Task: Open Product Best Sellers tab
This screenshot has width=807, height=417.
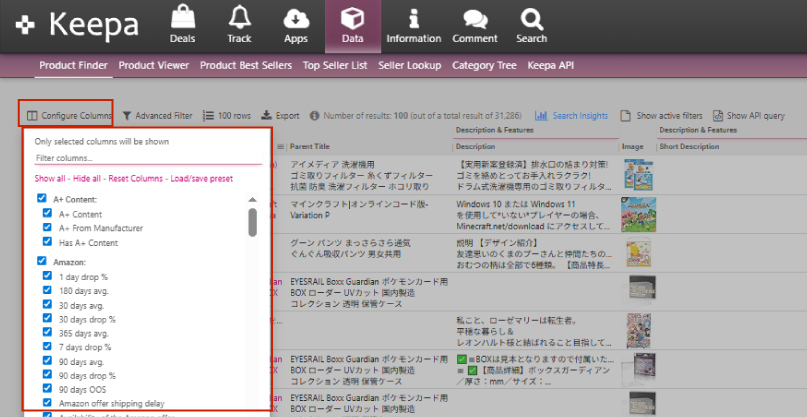Action: 246,65
